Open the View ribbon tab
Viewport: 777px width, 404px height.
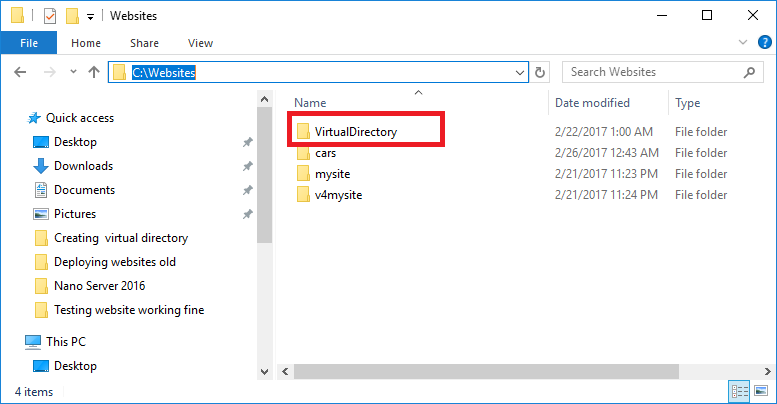(x=200, y=43)
